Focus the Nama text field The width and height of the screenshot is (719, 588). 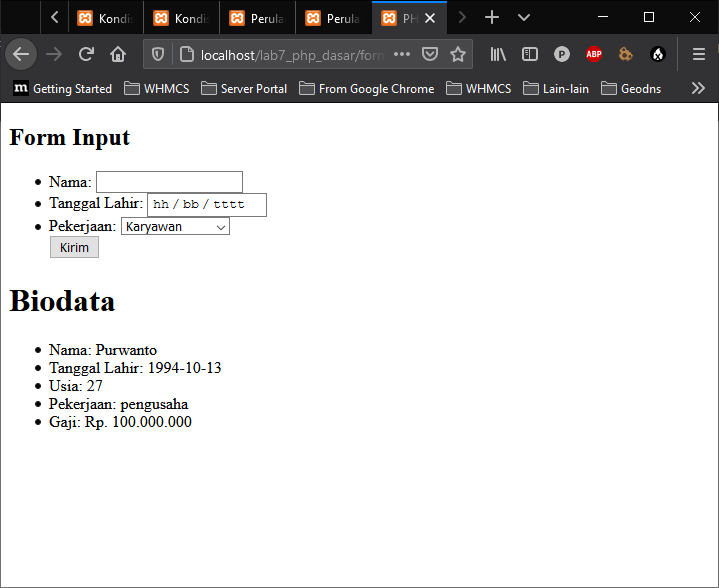tap(169, 182)
